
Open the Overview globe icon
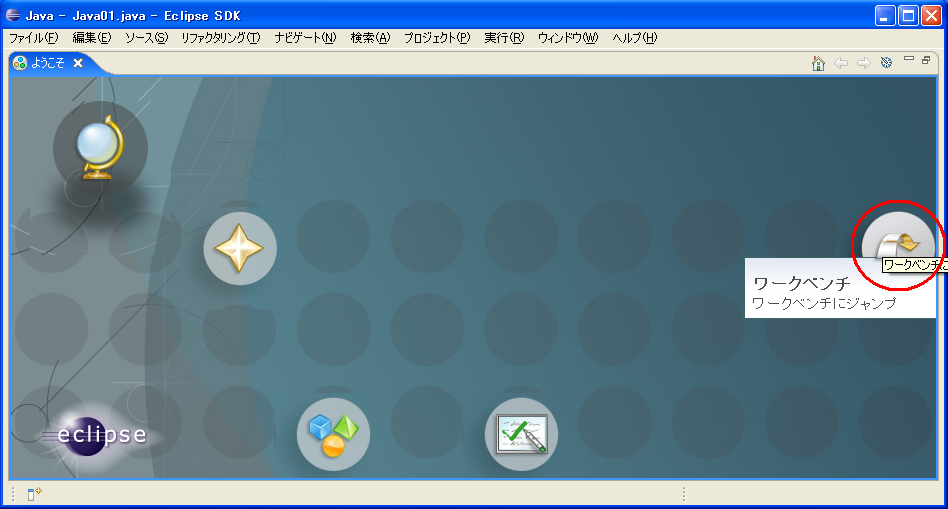[100, 148]
